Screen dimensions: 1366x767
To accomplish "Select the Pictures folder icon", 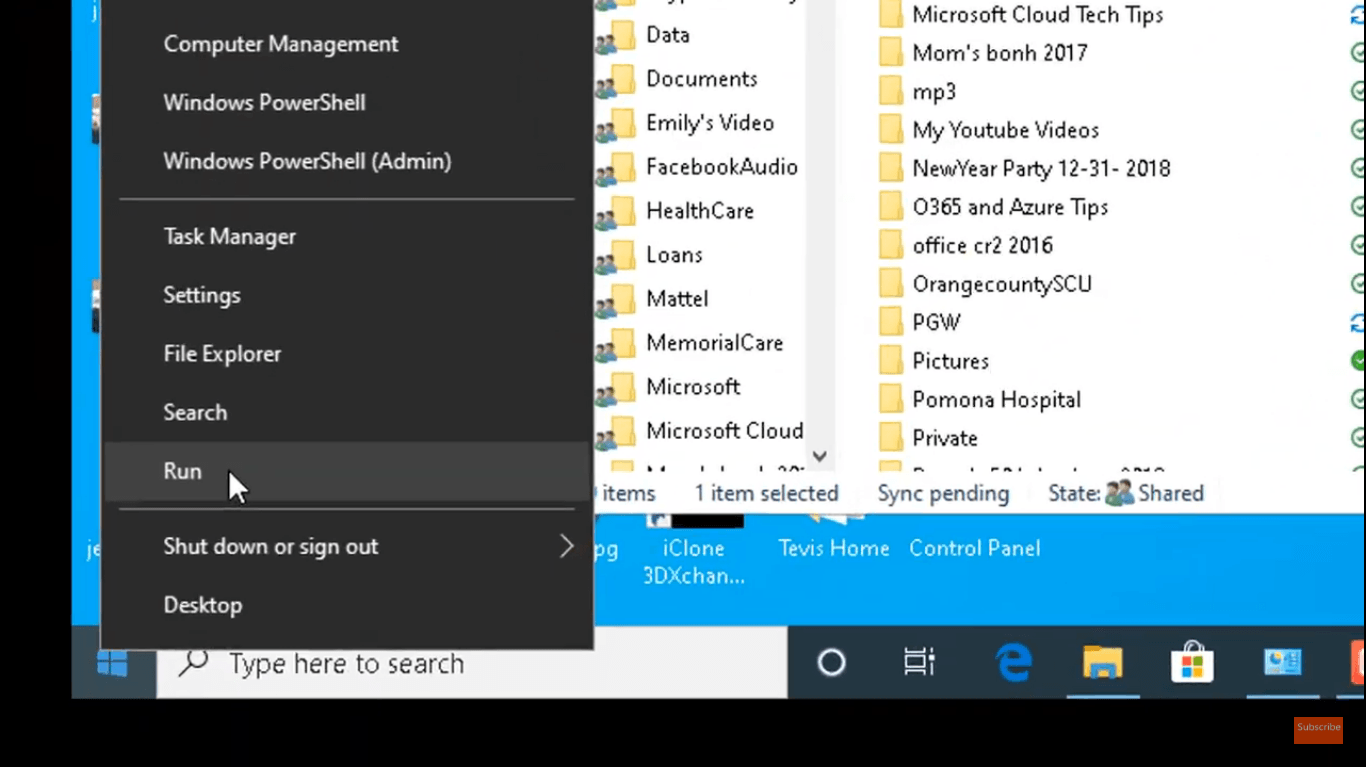I will (x=891, y=361).
